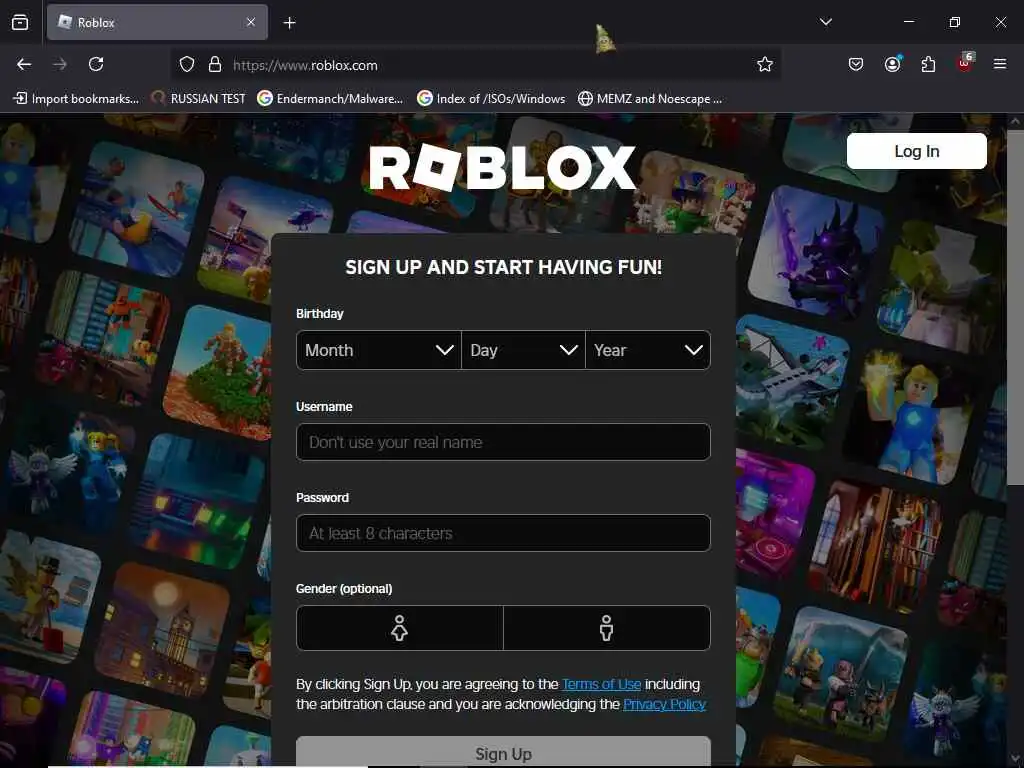Click the Password input field
Image resolution: width=1024 pixels, height=768 pixels.
pyautogui.click(x=503, y=533)
